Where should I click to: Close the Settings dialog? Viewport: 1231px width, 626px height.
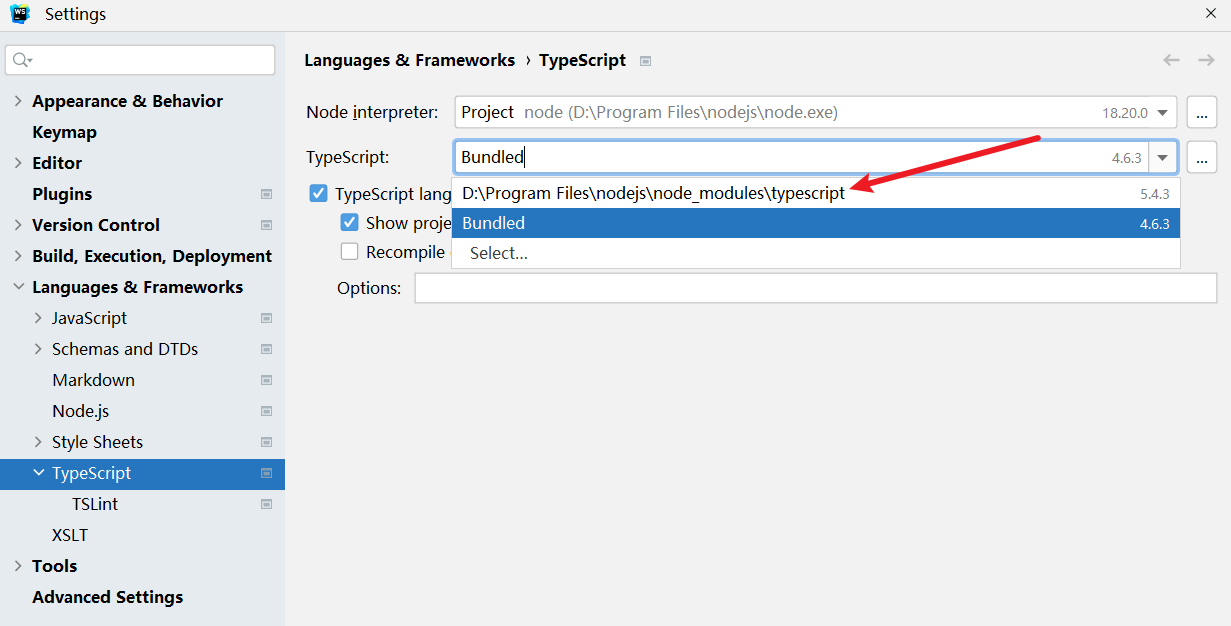pyautogui.click(x=1210, y=13)
